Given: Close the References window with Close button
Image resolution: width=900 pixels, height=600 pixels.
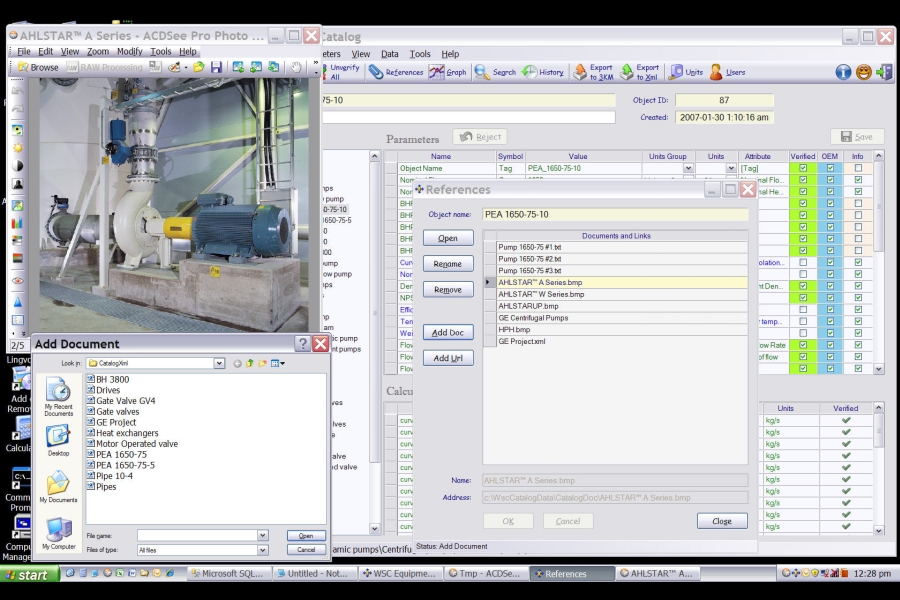Looking at the screenshot, I should [722, 521].
